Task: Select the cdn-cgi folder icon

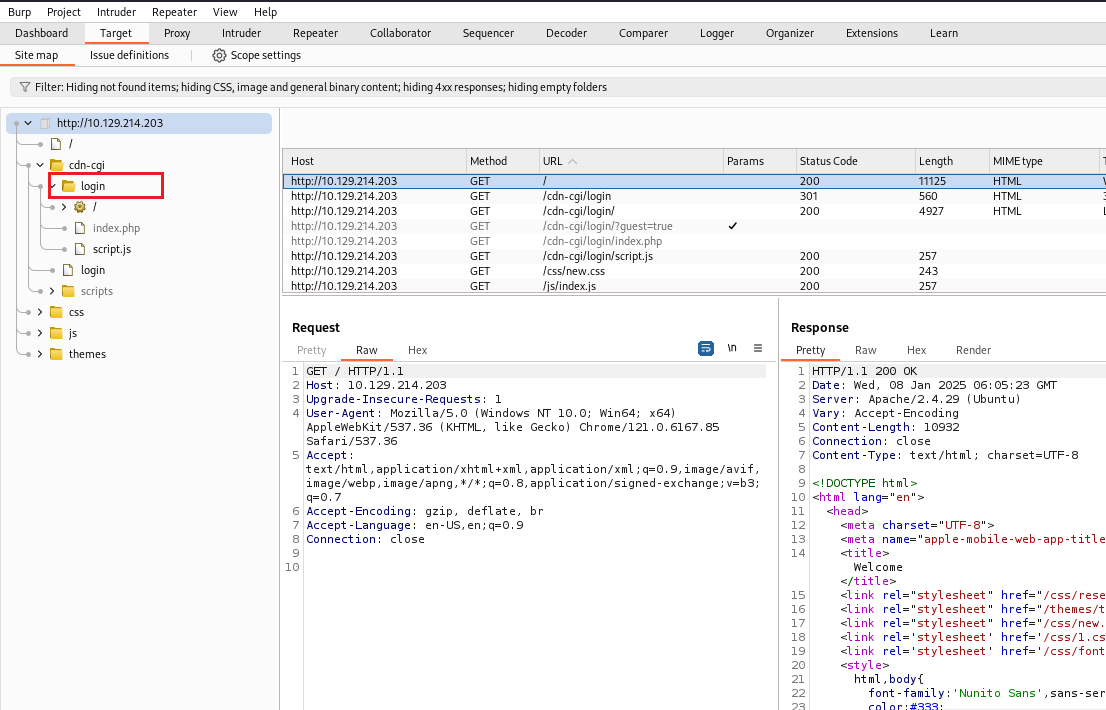Action: (56, 165)
